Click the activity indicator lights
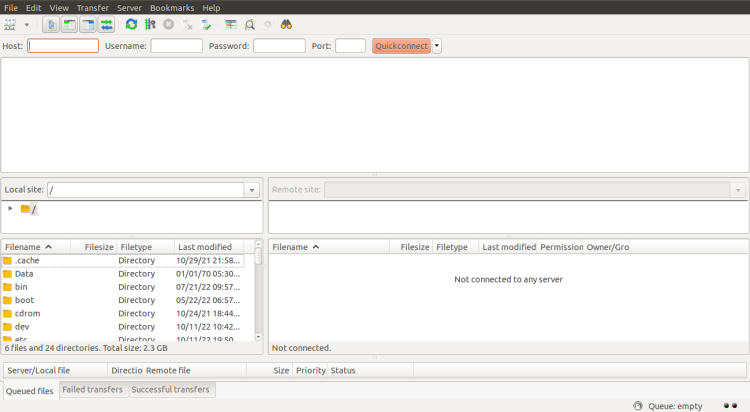Image resolution: width=750 pixels, height=412 pixels. [730, 406]
